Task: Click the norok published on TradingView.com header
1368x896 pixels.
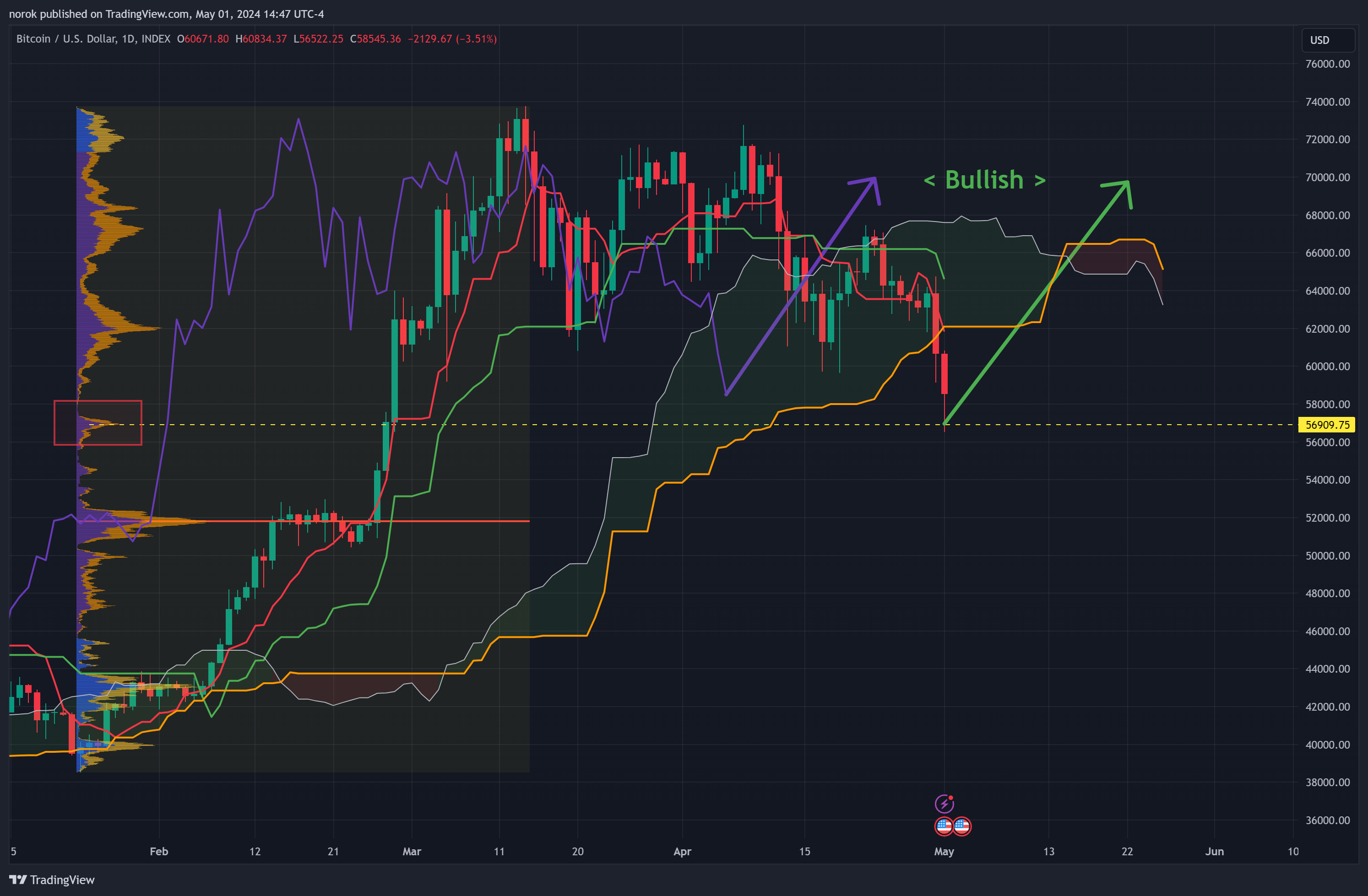Action: (x=166, y=14)
